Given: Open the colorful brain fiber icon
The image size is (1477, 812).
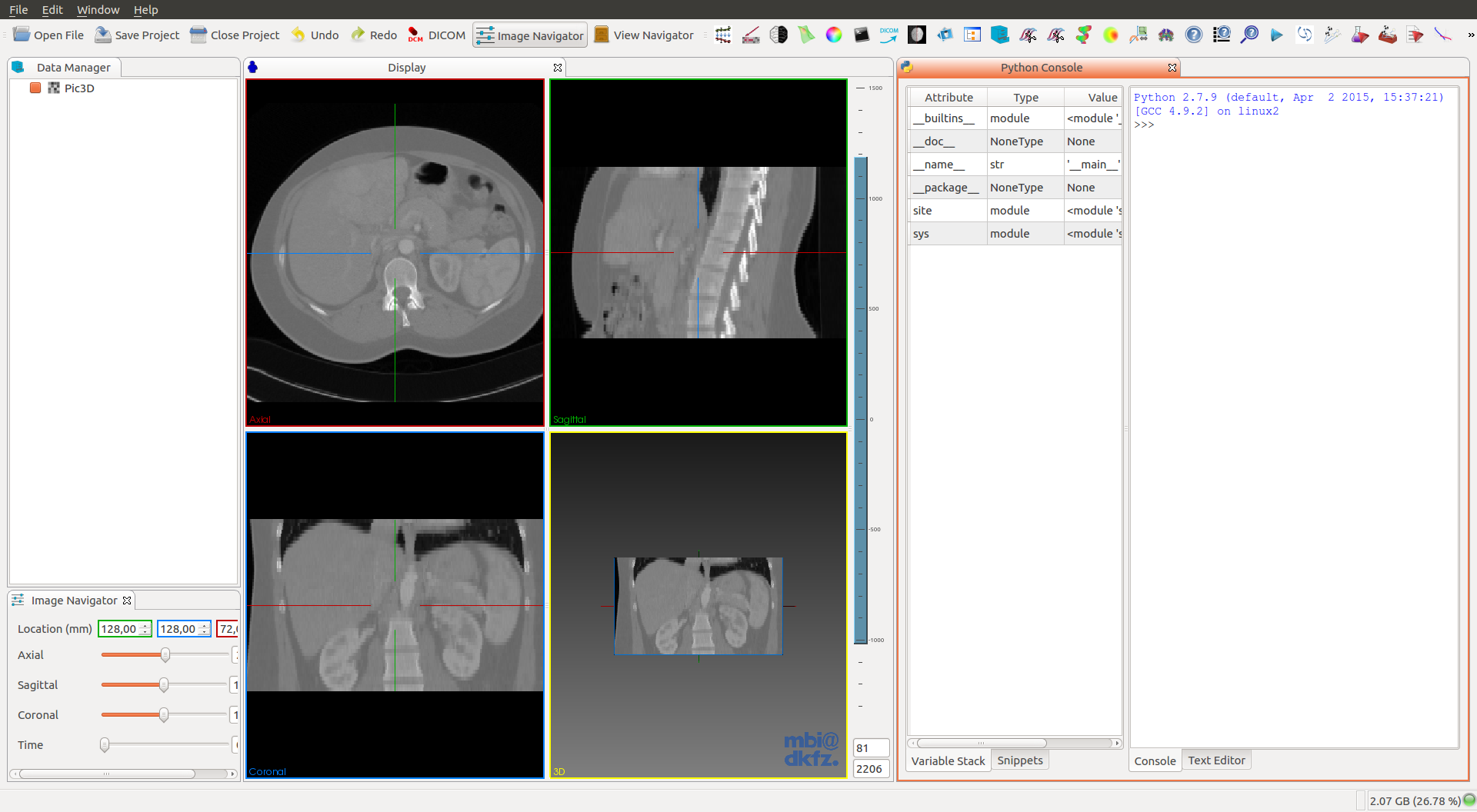Looking at the screenshot, I should [1166, 35].
